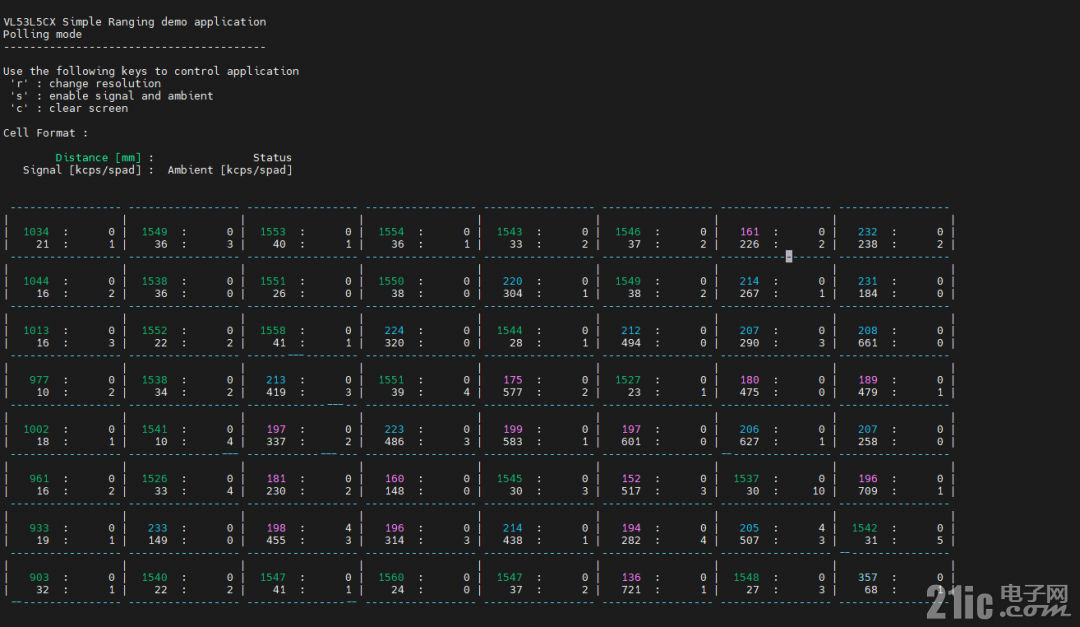Click the signal value 486
Image resolution: width=1080 pixels, height=627 pixels.
point(394,443)
